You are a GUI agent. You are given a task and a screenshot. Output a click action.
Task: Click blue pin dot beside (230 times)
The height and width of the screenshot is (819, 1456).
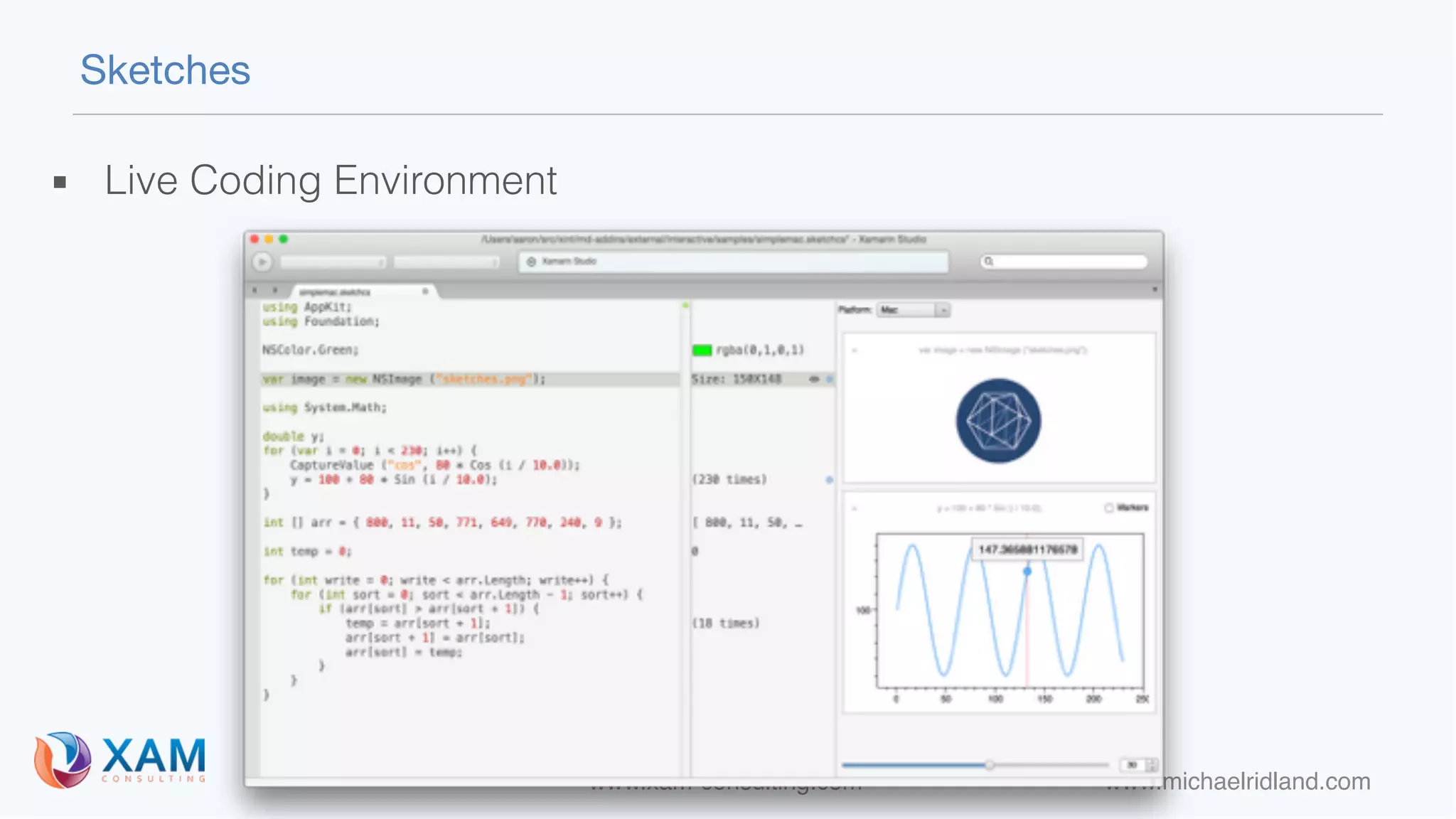coord(829,480)
